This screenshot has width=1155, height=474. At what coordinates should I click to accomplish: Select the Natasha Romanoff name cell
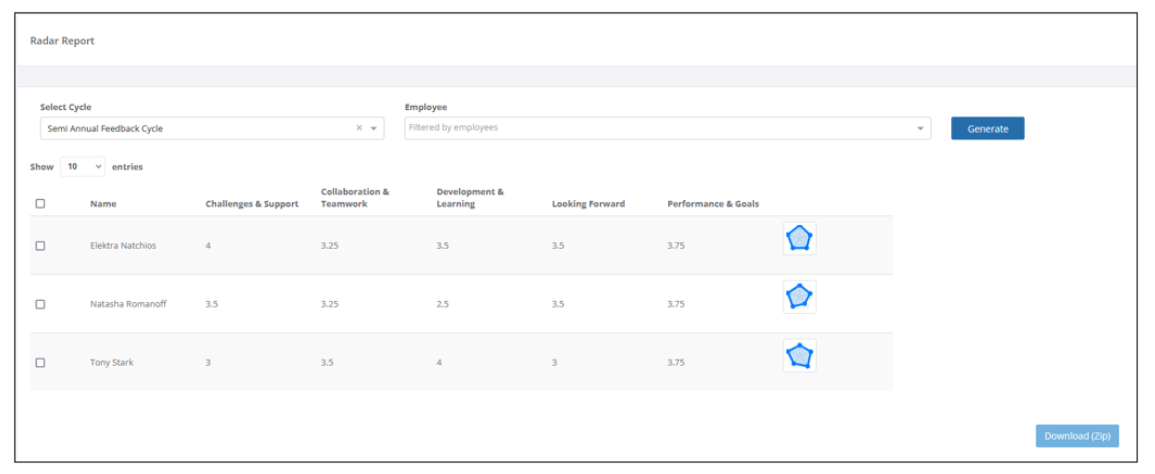128,304
